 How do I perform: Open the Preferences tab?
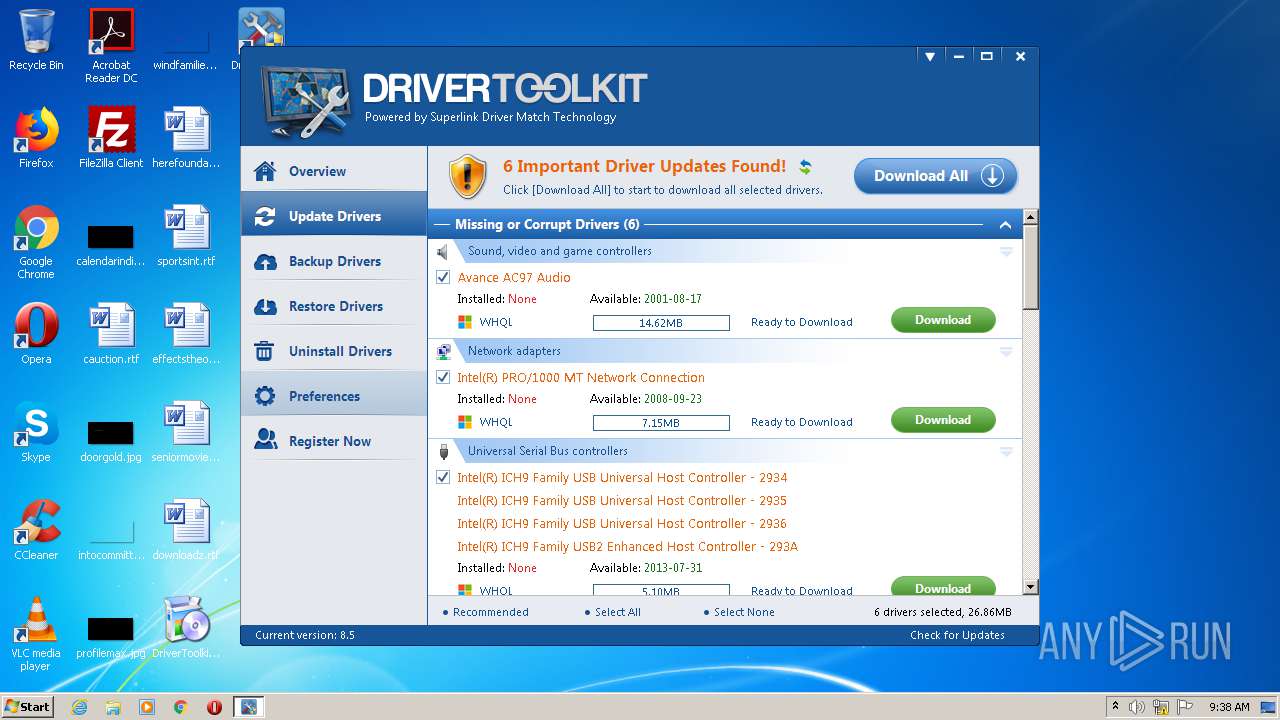334,396
